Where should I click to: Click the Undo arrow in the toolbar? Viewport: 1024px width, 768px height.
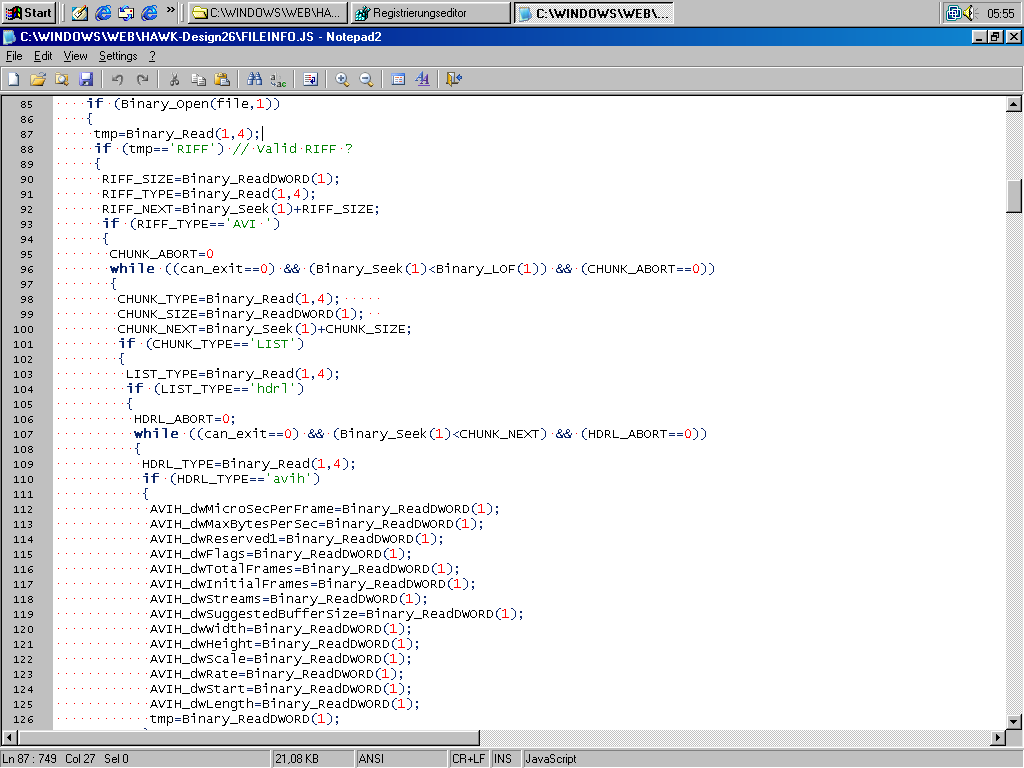point(118,80)
